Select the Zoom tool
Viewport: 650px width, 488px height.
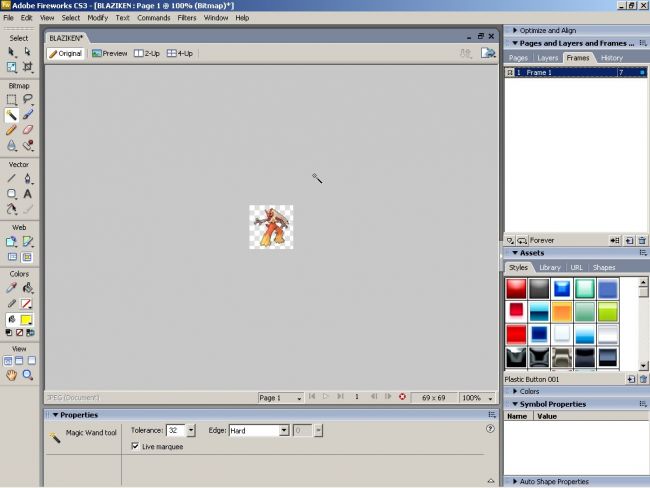point(27,375)
